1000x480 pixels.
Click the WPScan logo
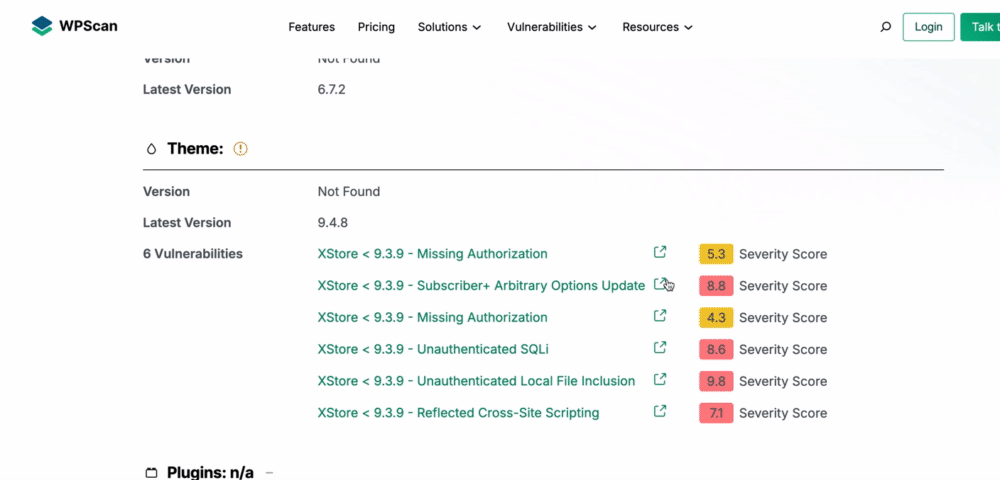tap(75, 26)
